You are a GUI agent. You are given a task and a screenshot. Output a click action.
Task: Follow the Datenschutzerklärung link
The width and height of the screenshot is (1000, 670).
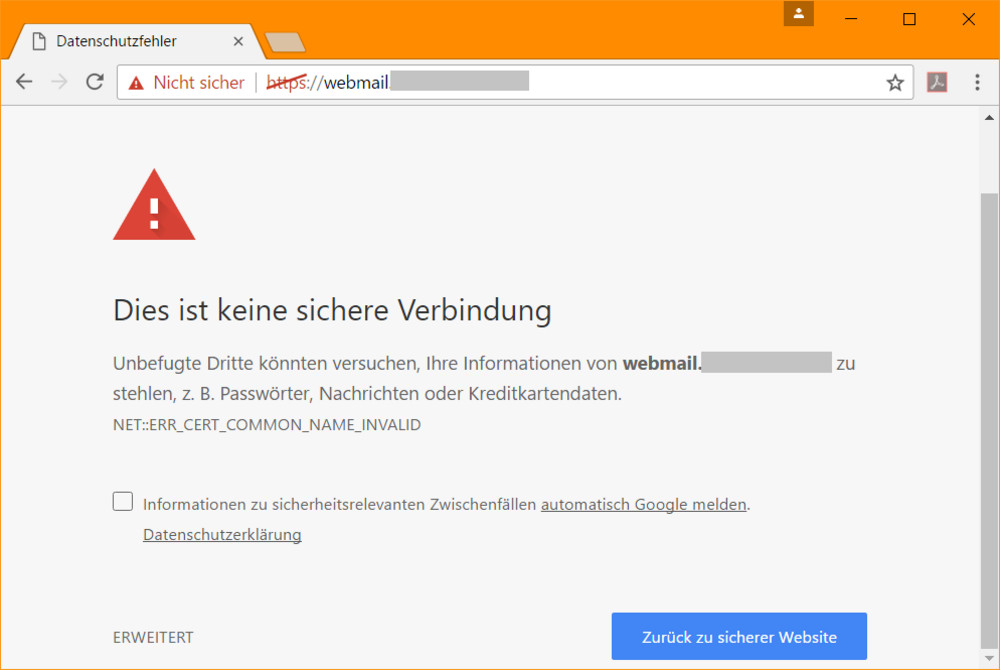tap(222, 535)
